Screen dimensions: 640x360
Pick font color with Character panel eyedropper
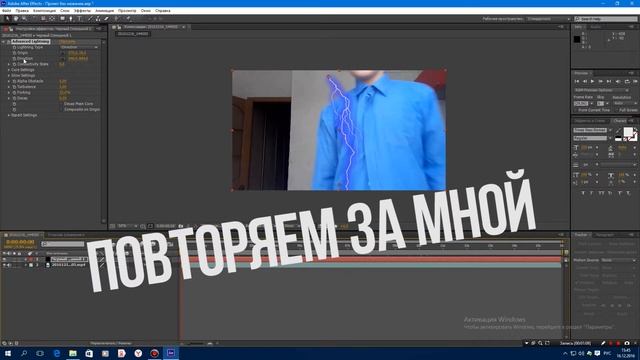pyautogui.click(x=618, y=131)
